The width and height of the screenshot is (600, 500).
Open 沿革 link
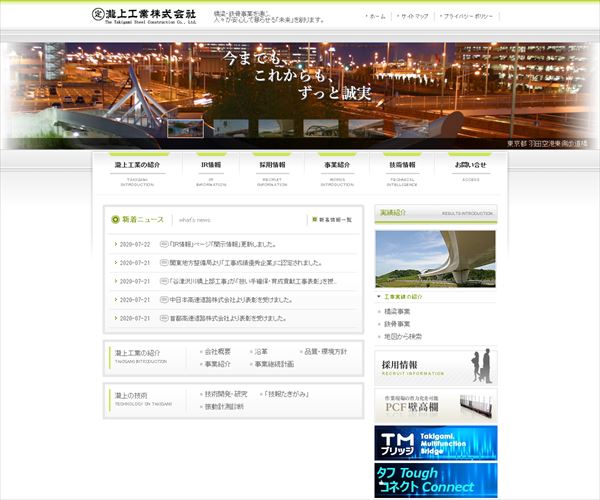coord(261,352)
